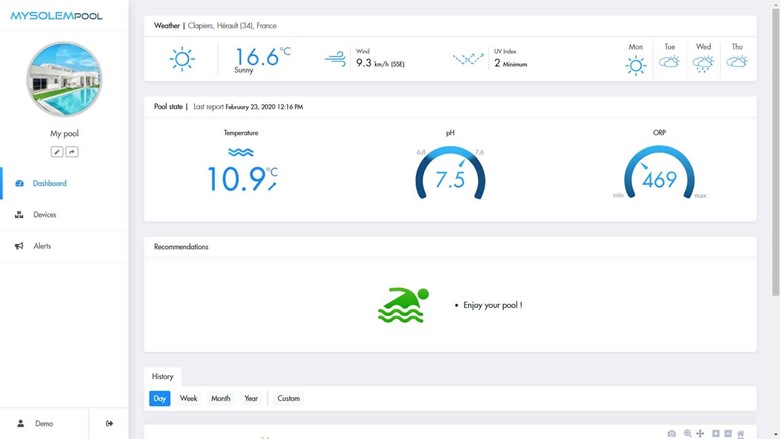The width and height of the screenshot is (780, 439).
Task: Click the chart zoom-in plus icon
Action: click(716, 434)
